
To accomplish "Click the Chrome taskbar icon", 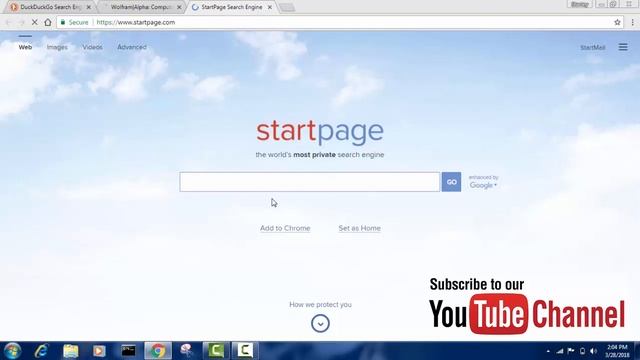I will click(158, 351).
